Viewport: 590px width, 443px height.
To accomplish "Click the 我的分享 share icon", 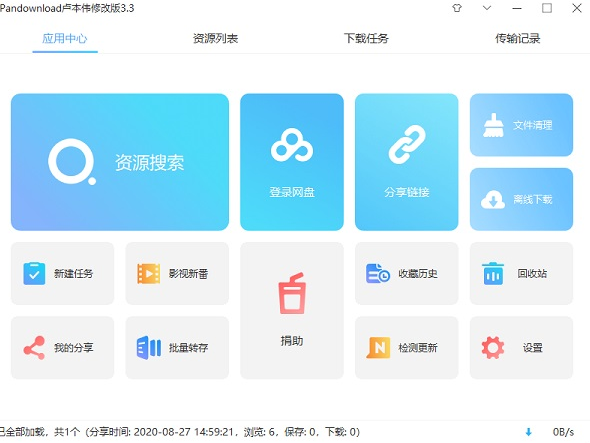I will 34,347.
